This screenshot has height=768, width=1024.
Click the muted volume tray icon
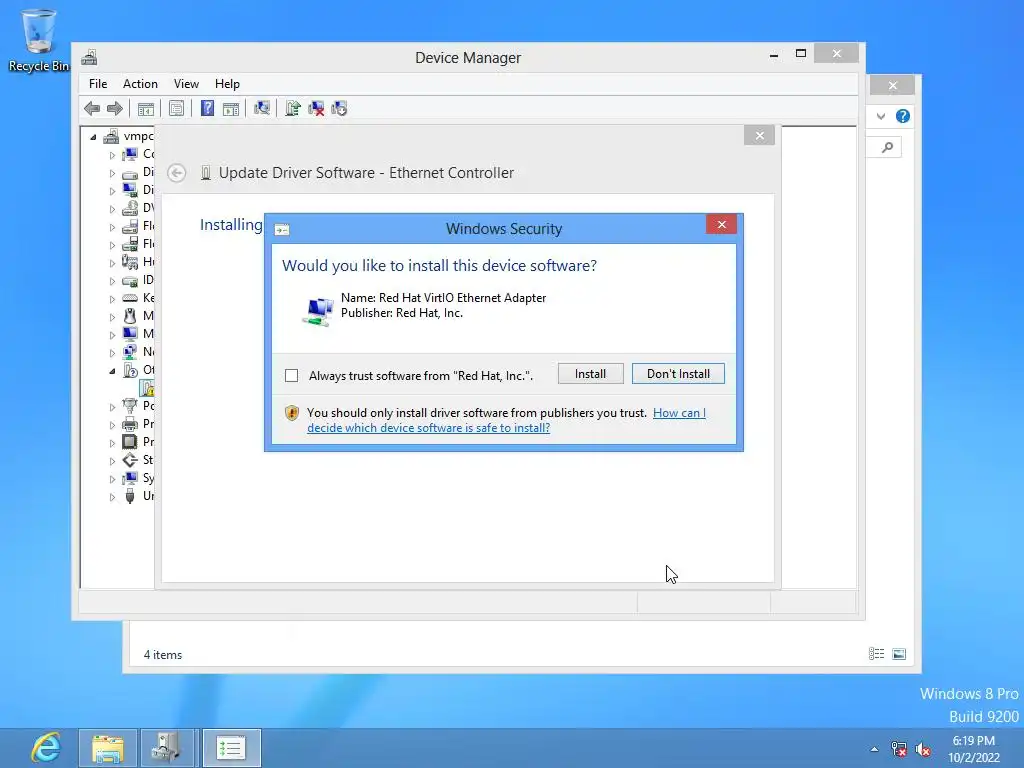click(923, 749)
